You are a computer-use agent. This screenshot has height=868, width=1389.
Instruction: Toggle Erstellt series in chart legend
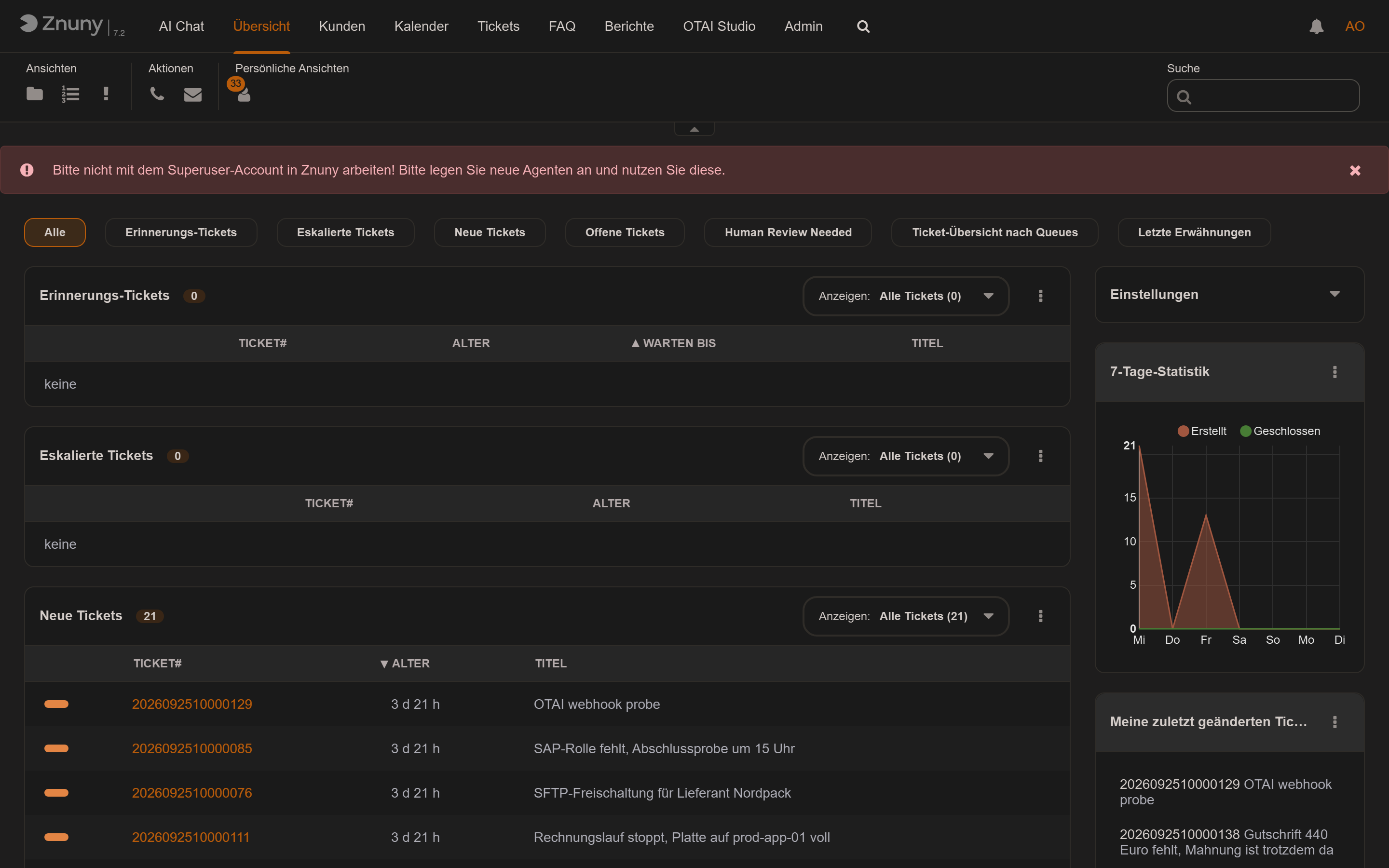click(x=1201, y=431)
